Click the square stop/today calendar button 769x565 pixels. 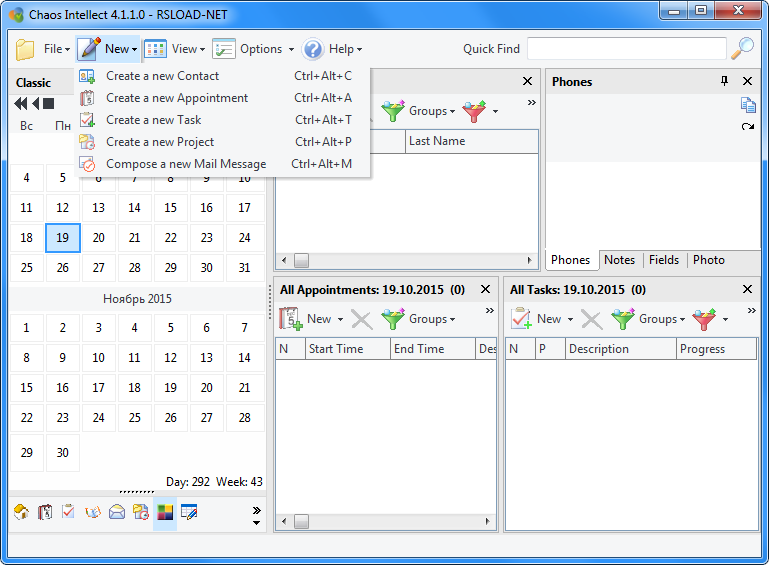49,103
